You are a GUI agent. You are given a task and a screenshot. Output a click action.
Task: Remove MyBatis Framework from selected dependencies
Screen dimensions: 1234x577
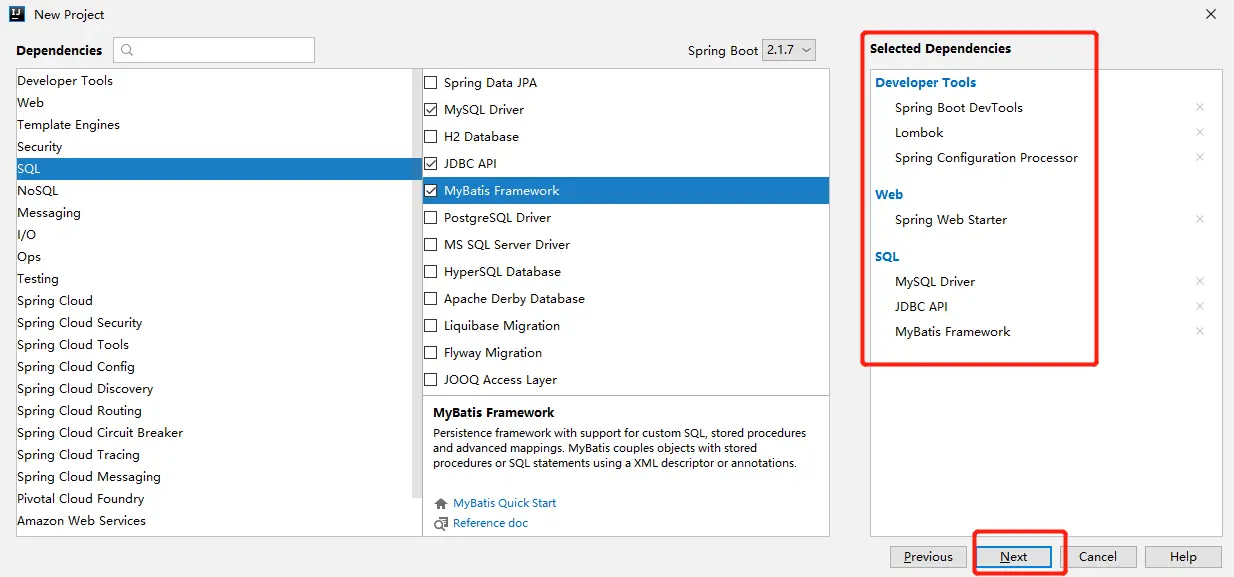click(x=1200, y=331)
